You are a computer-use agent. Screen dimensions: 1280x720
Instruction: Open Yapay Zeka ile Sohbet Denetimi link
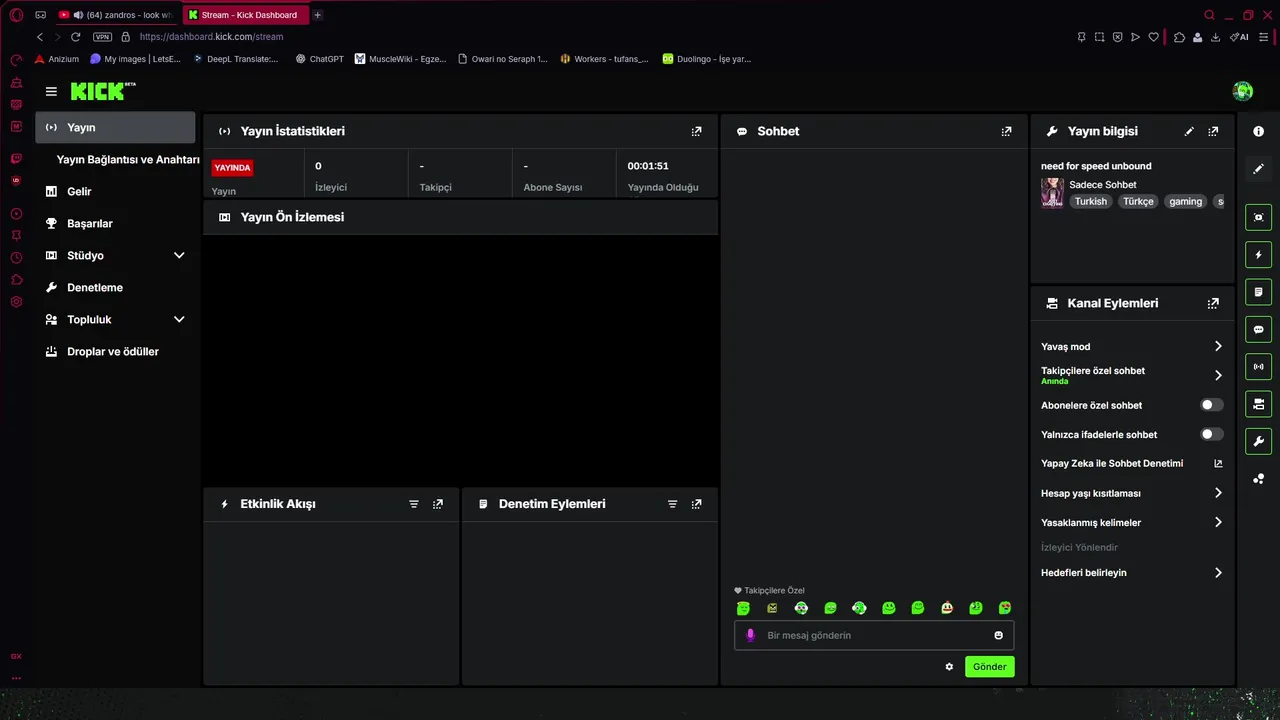pos(1132,464)
